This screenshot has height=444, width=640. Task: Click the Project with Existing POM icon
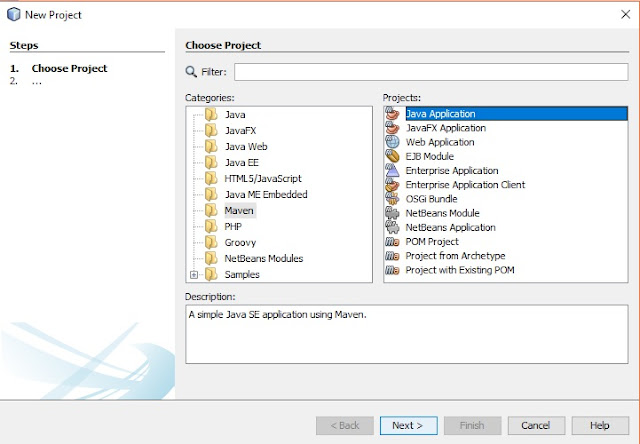tap(392, 270)
